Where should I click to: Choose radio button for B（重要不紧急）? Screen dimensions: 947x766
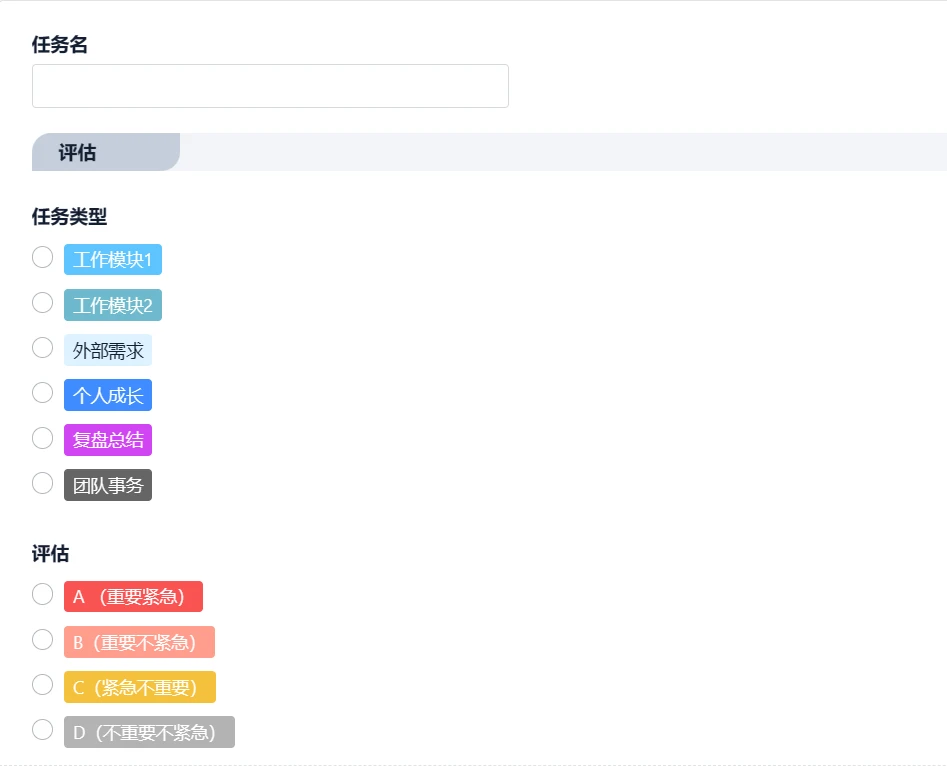pos(42,640)
